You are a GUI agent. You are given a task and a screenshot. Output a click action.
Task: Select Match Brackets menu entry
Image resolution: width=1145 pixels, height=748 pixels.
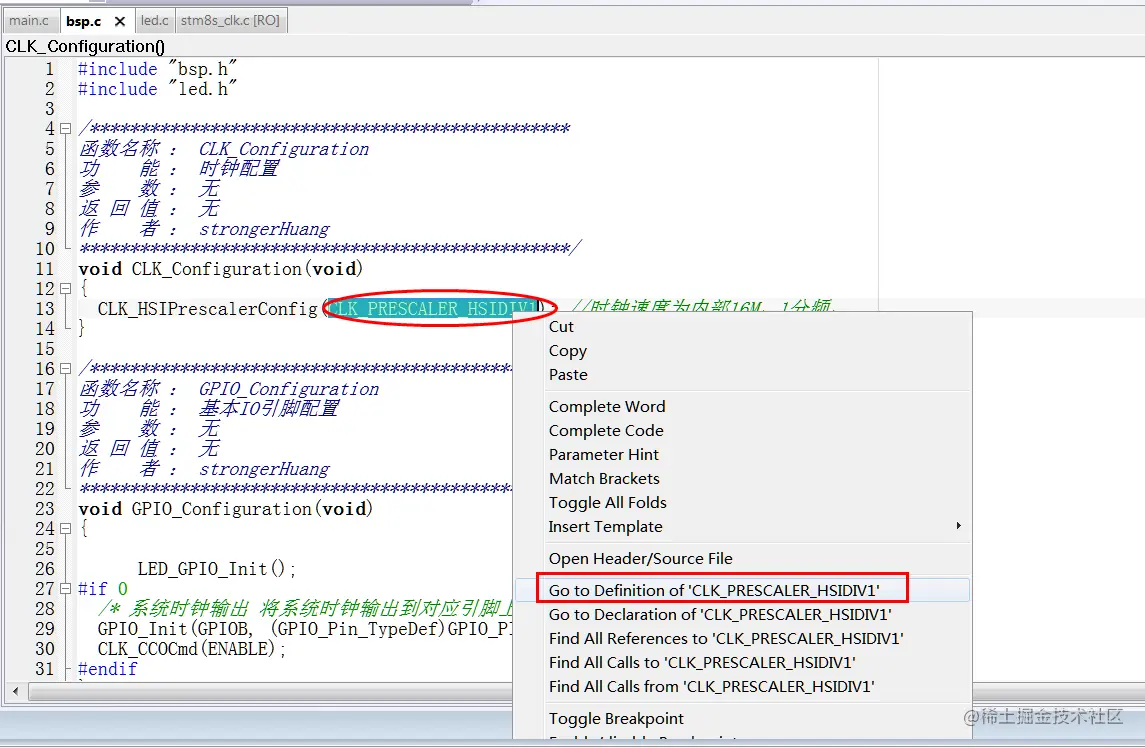click(x=743, y=478)
